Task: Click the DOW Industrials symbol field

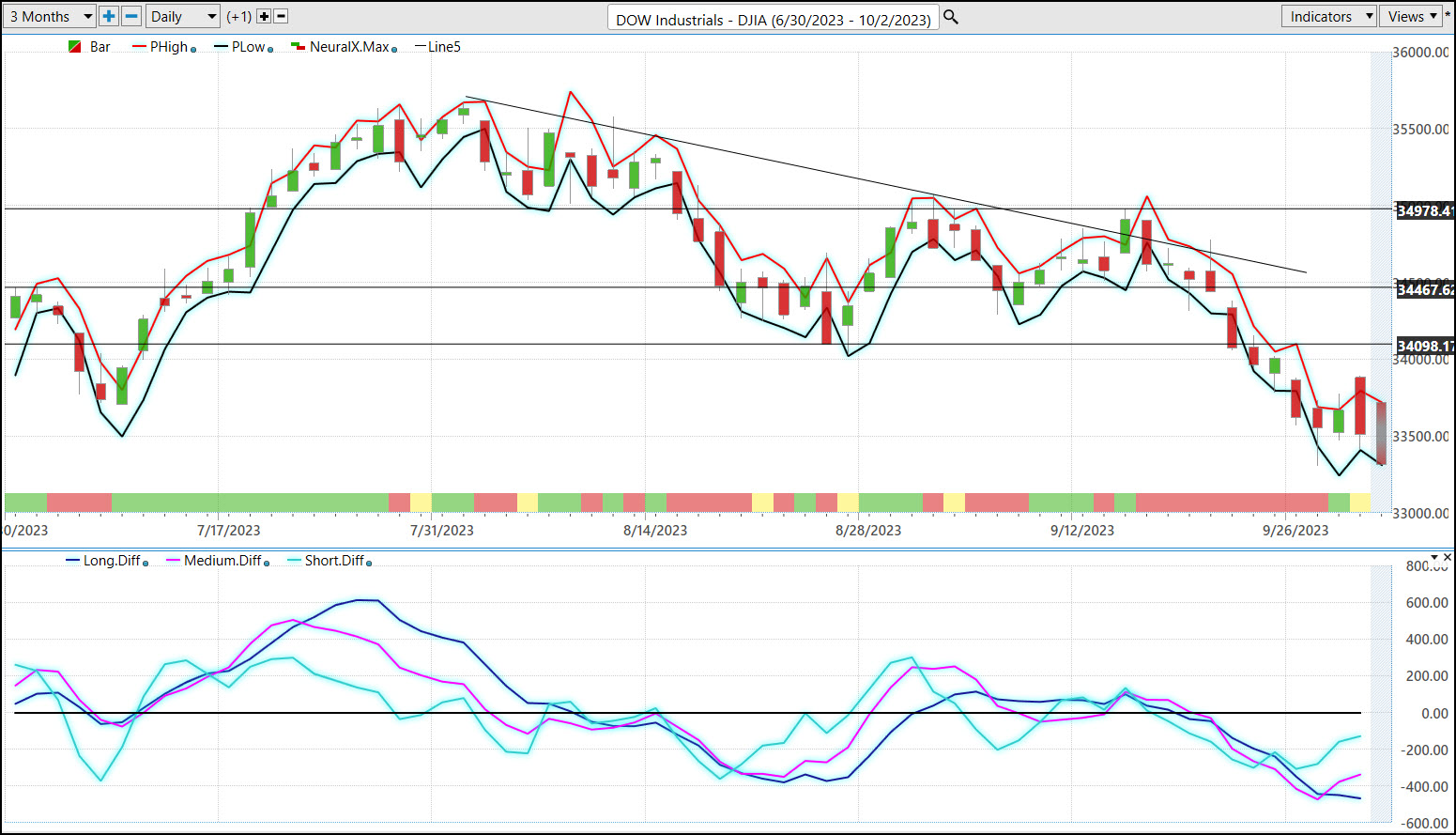Action: click(x=774, y=19)
